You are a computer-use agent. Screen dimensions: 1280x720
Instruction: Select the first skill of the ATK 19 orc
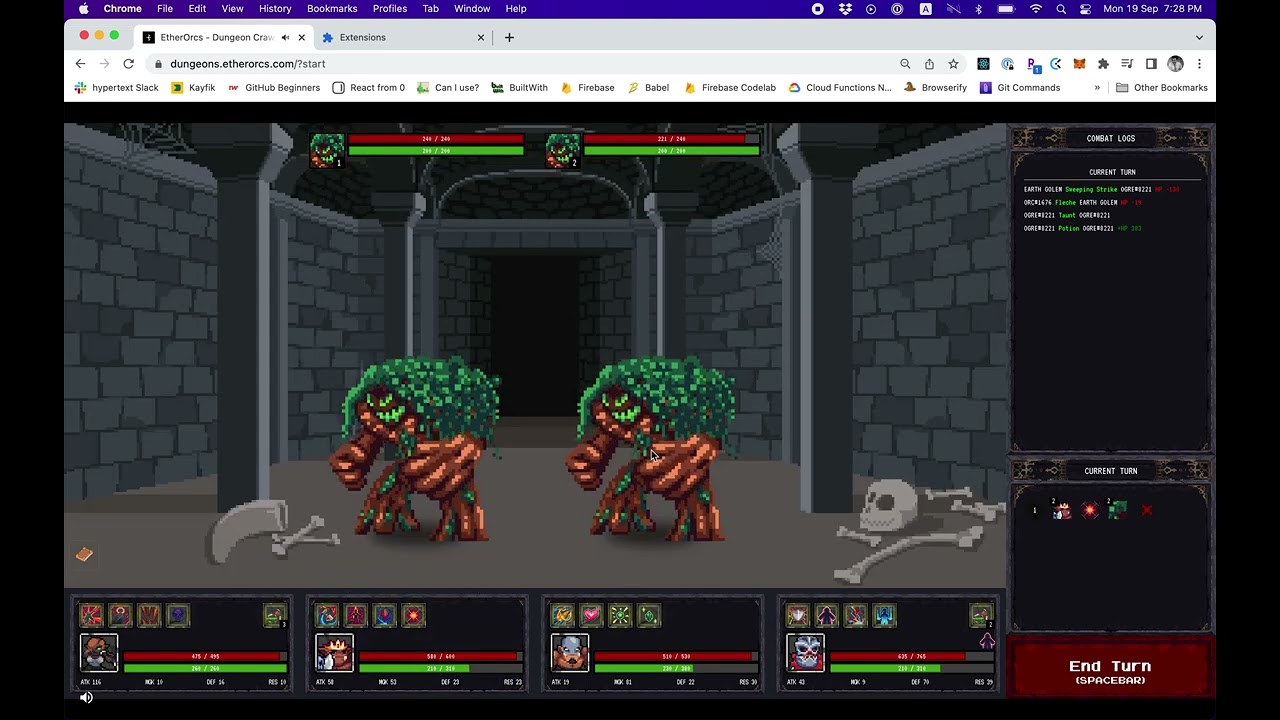[x=562, y=615]
